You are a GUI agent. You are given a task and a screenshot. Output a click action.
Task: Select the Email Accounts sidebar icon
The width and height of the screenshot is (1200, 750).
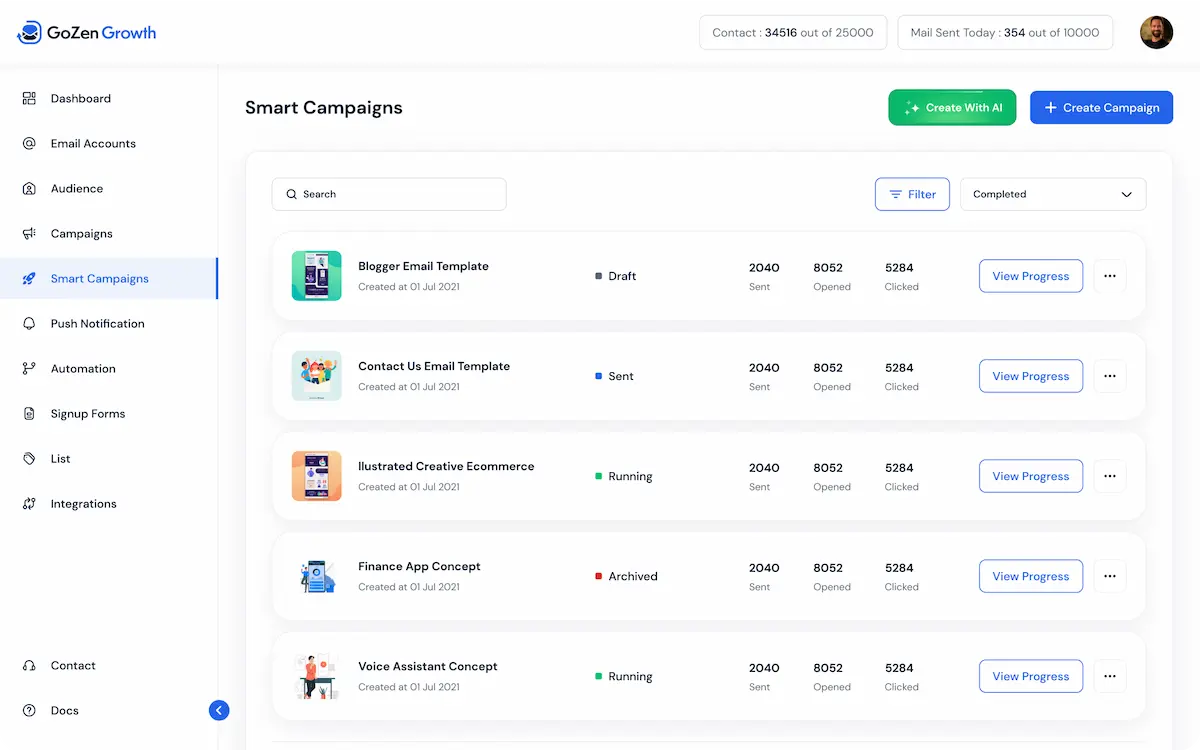coord(29,143)
